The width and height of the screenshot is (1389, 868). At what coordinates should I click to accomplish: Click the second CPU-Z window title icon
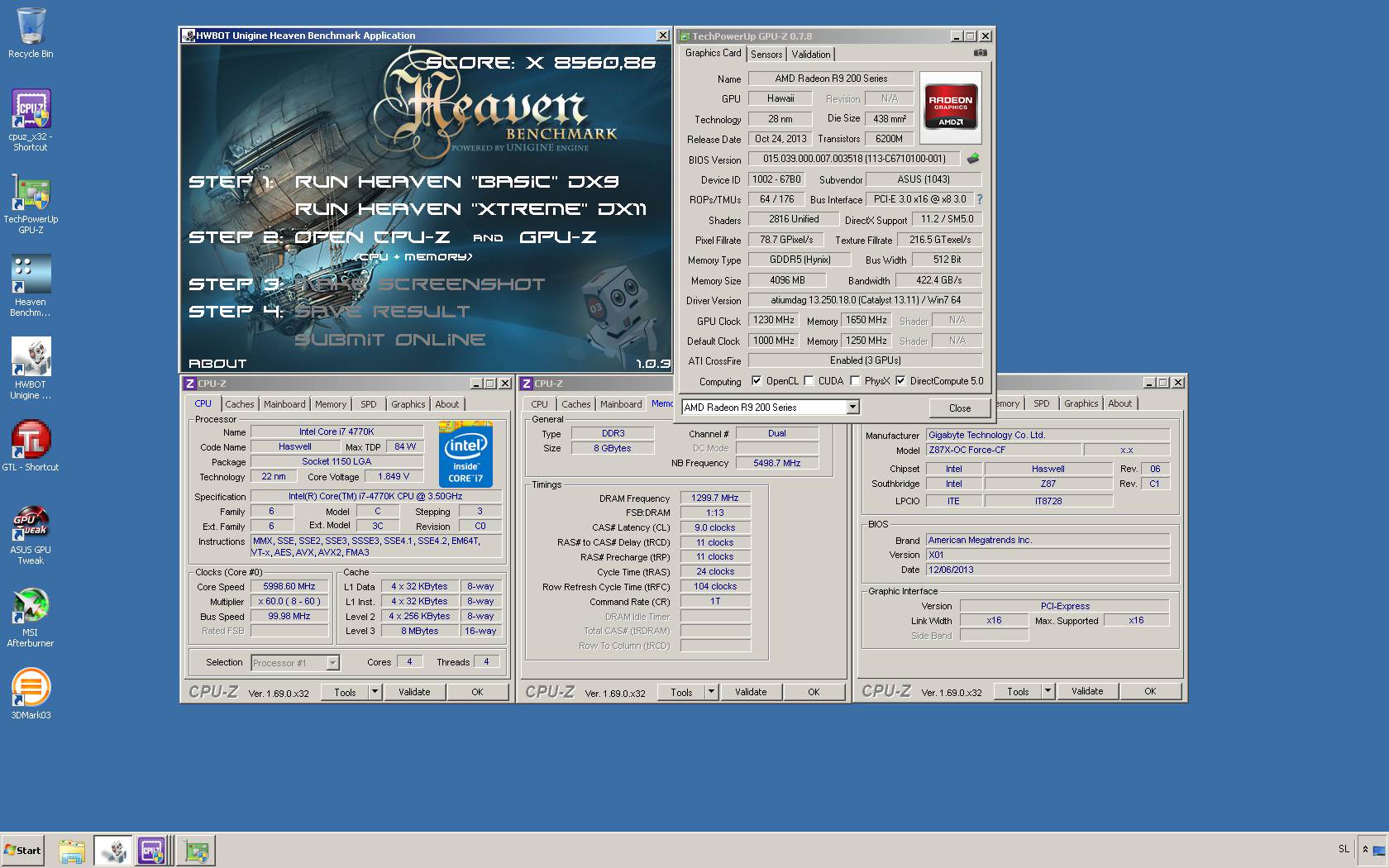[x=526, y=384]
